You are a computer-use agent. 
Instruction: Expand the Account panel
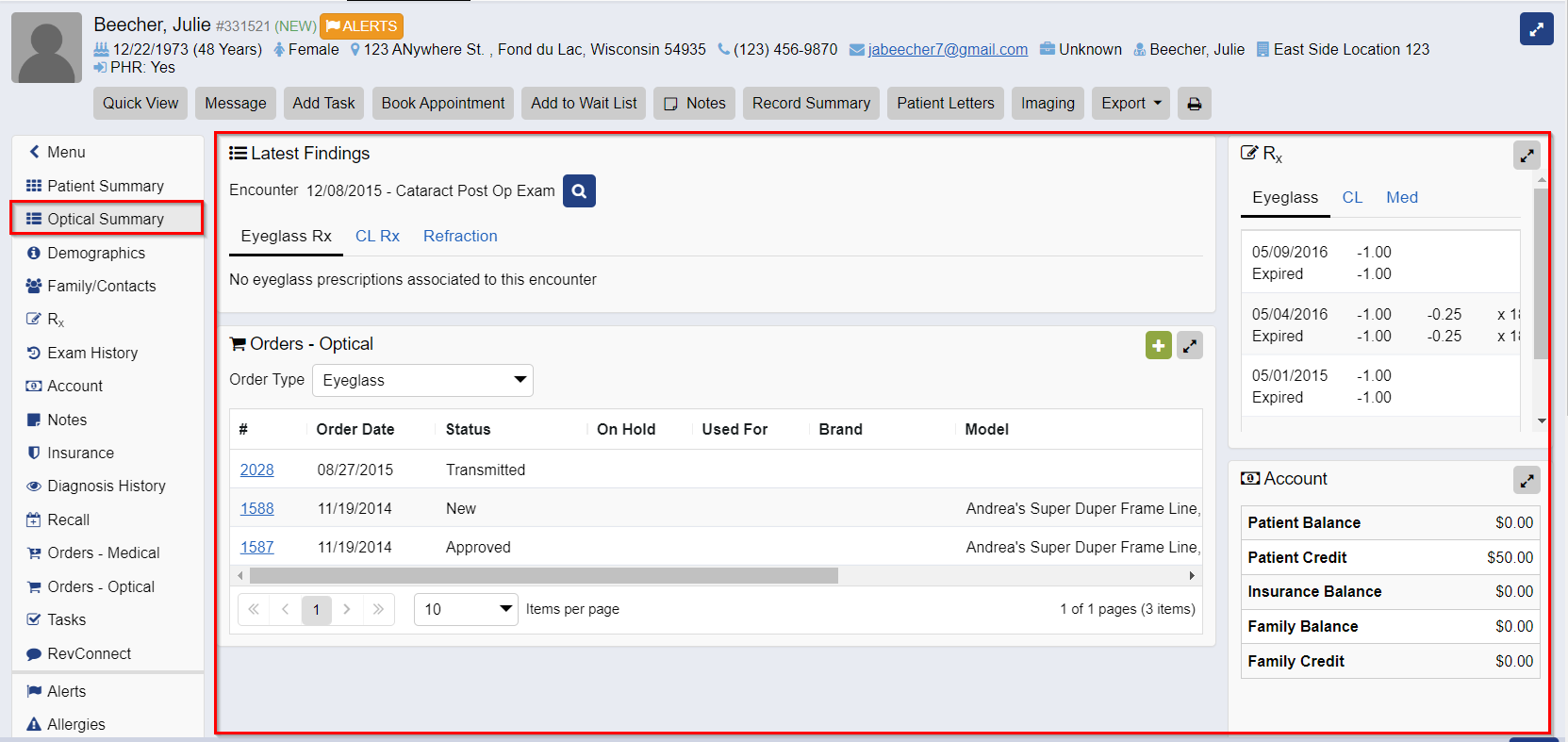[x=1526, y=481]
